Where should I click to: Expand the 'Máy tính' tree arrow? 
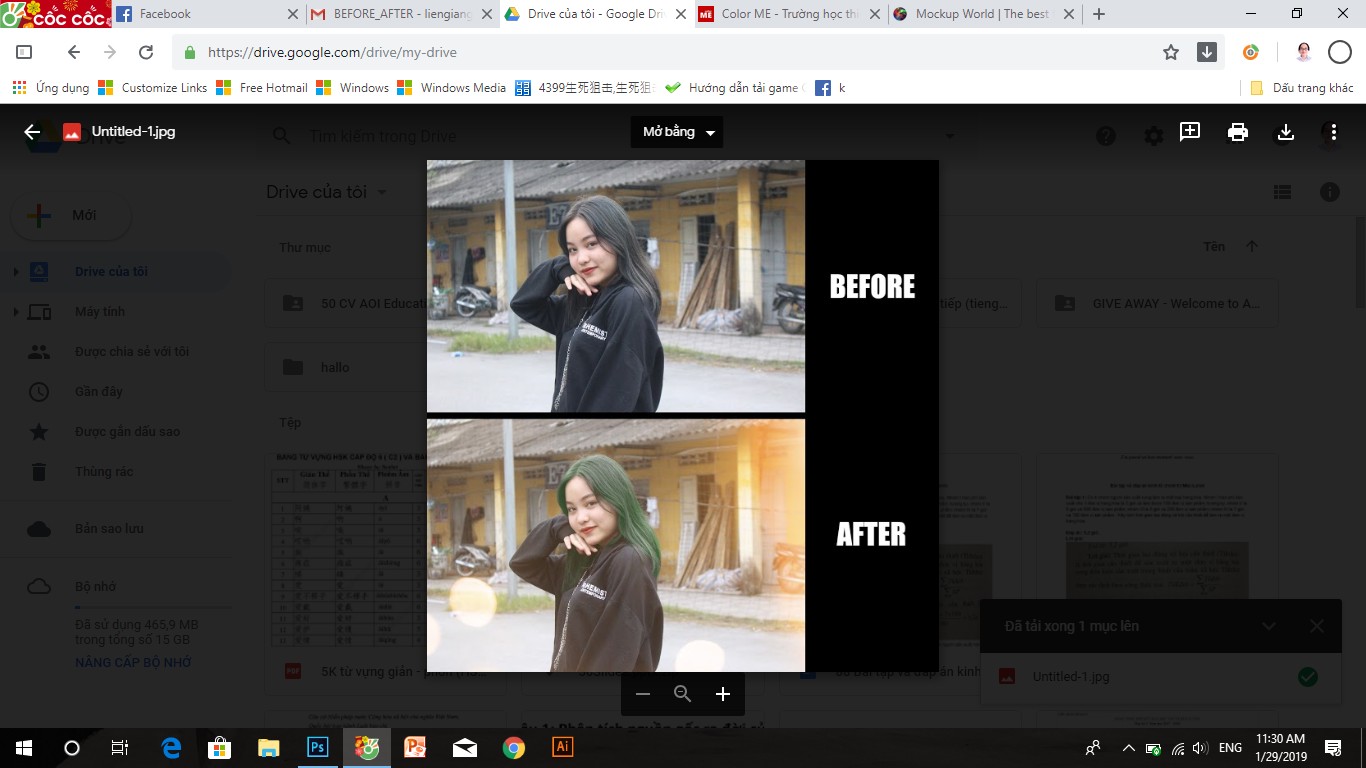15,312
